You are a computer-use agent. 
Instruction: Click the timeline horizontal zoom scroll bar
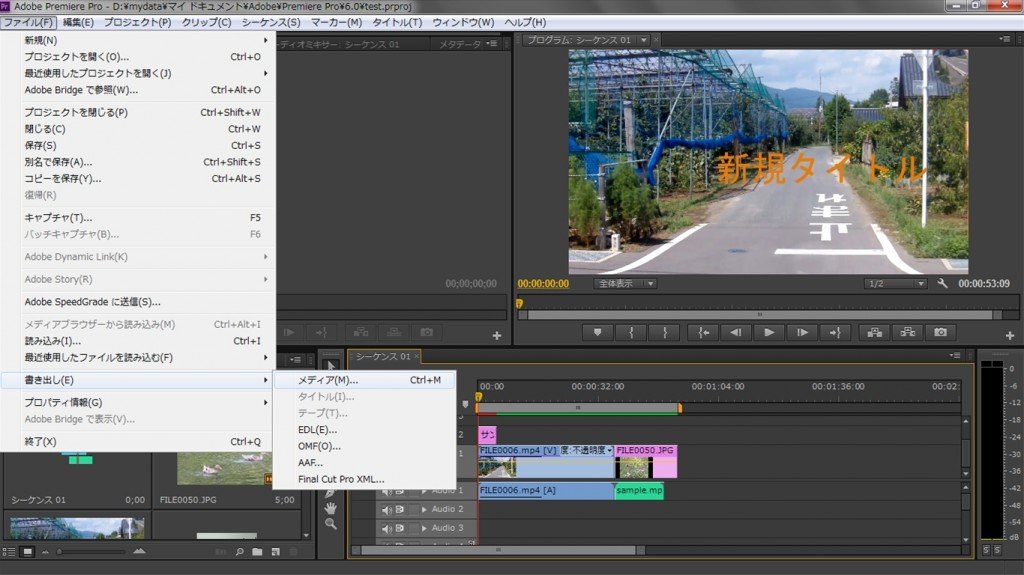[498, 550]
